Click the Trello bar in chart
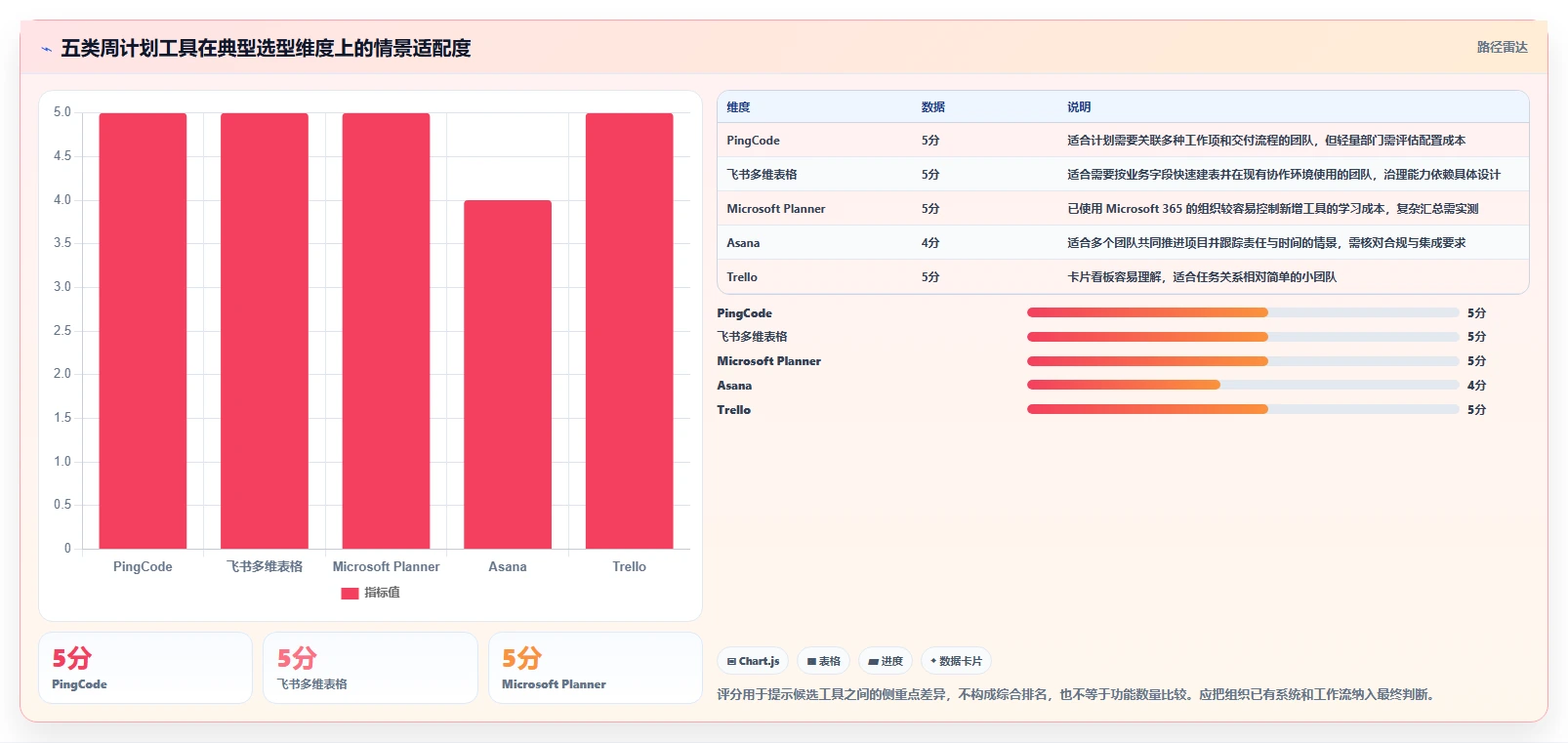This screenshot has width=1568, height=743. click(630, 331)
